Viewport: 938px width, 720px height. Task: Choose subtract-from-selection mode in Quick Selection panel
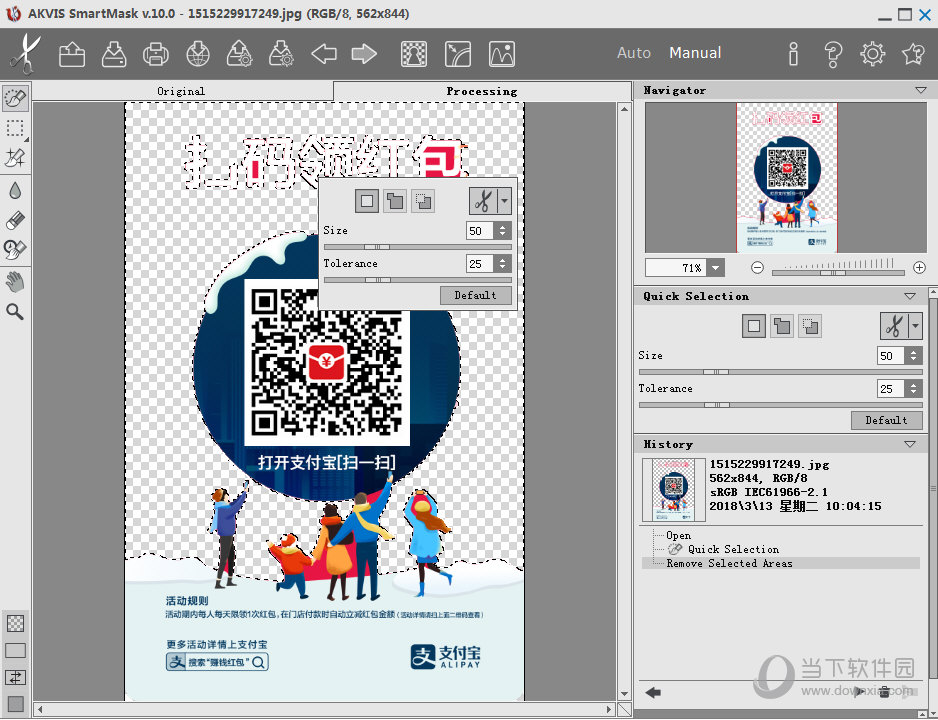(x=810, y=327)
